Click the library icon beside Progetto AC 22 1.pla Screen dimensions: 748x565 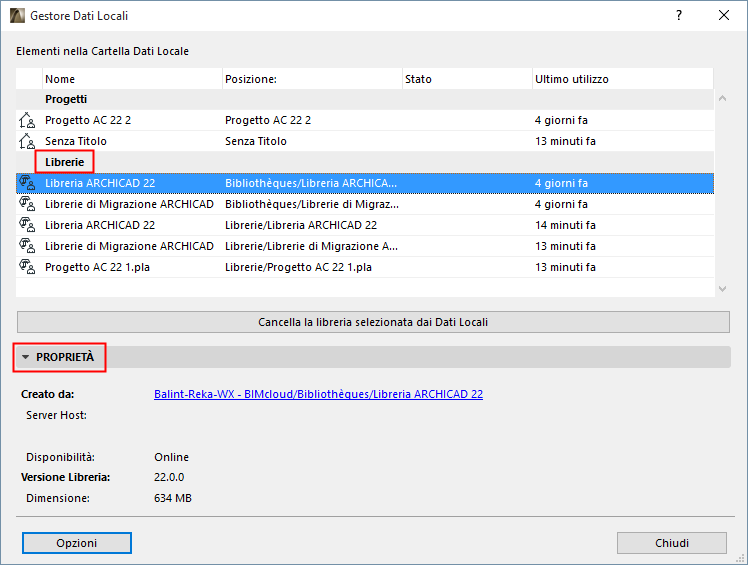coord(27,267)
